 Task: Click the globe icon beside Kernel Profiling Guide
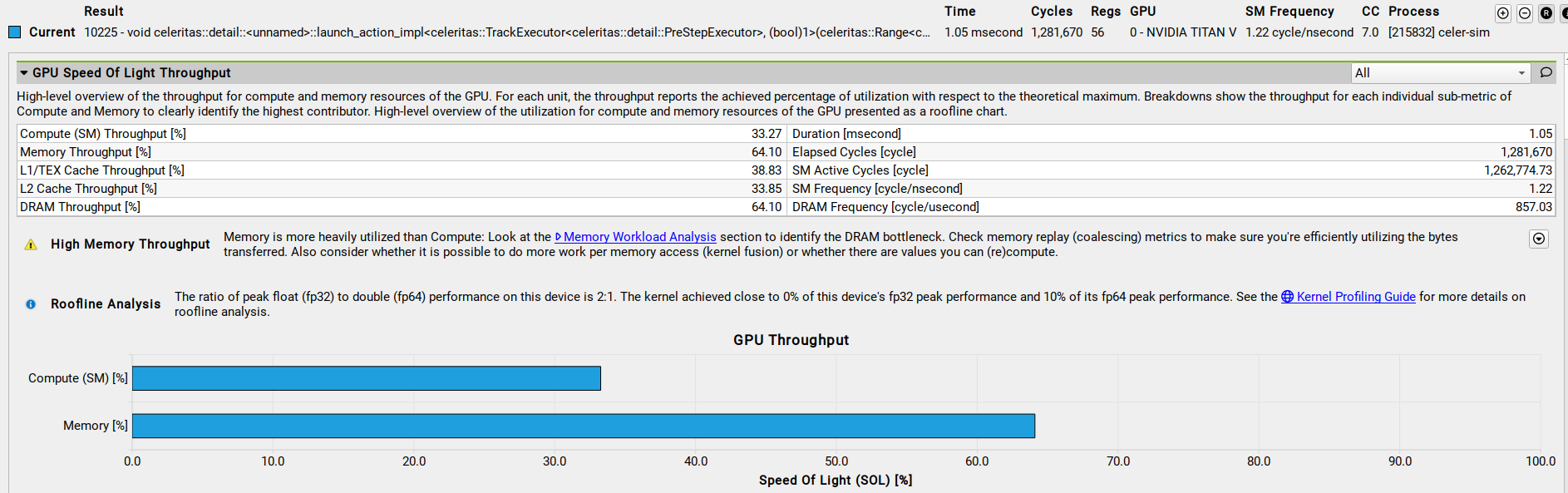[1287, 297]
